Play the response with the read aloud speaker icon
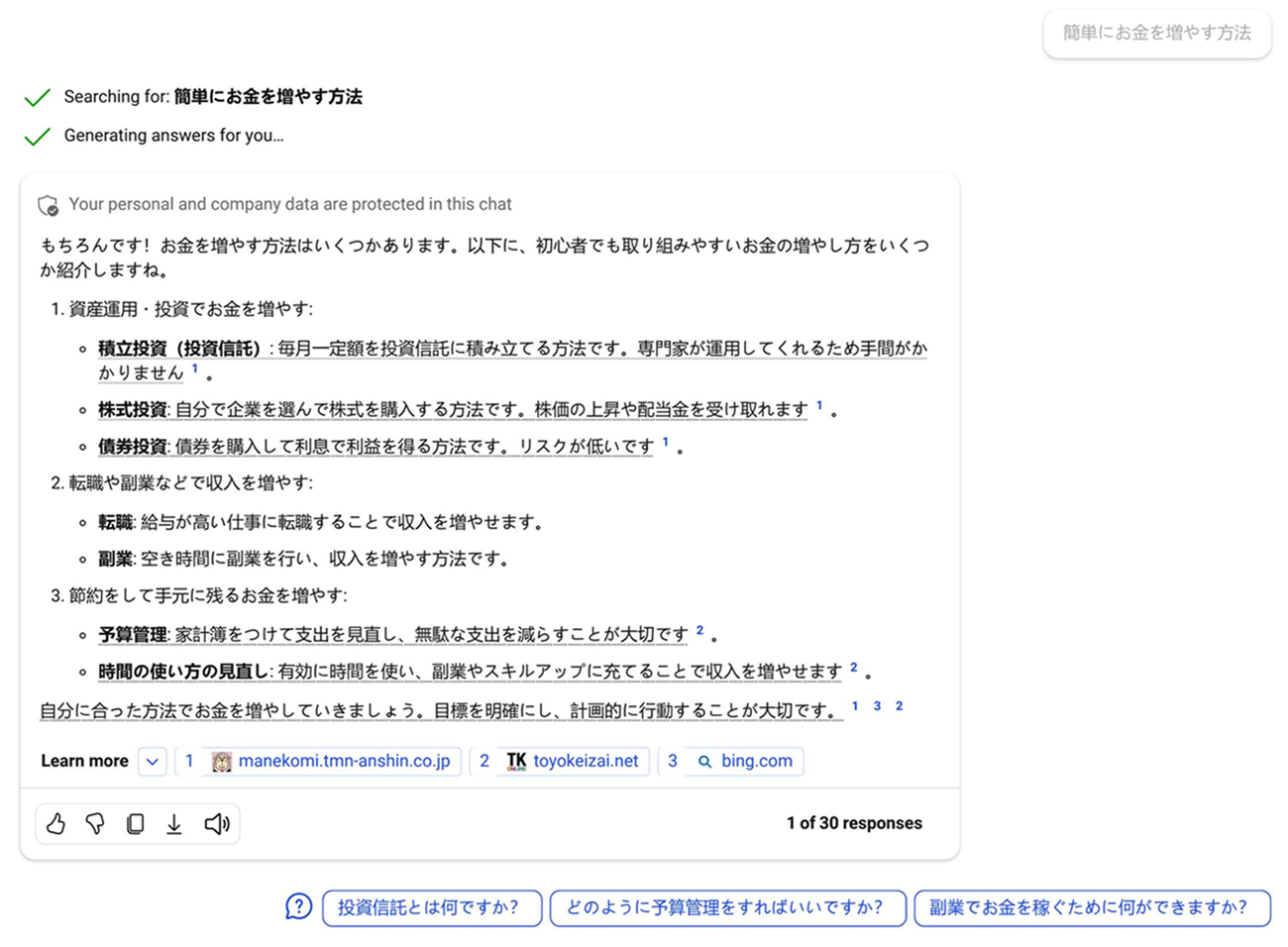This screenshot has width=1288, height=947. 216,823
